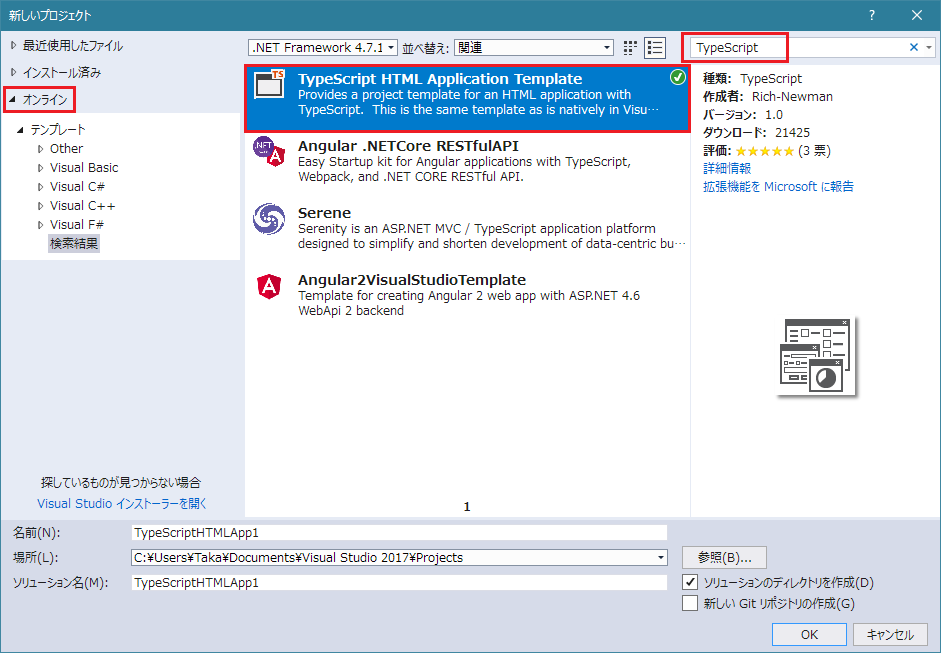
Task: Click the TypeScript search field
Action: (x=798, y=47)
